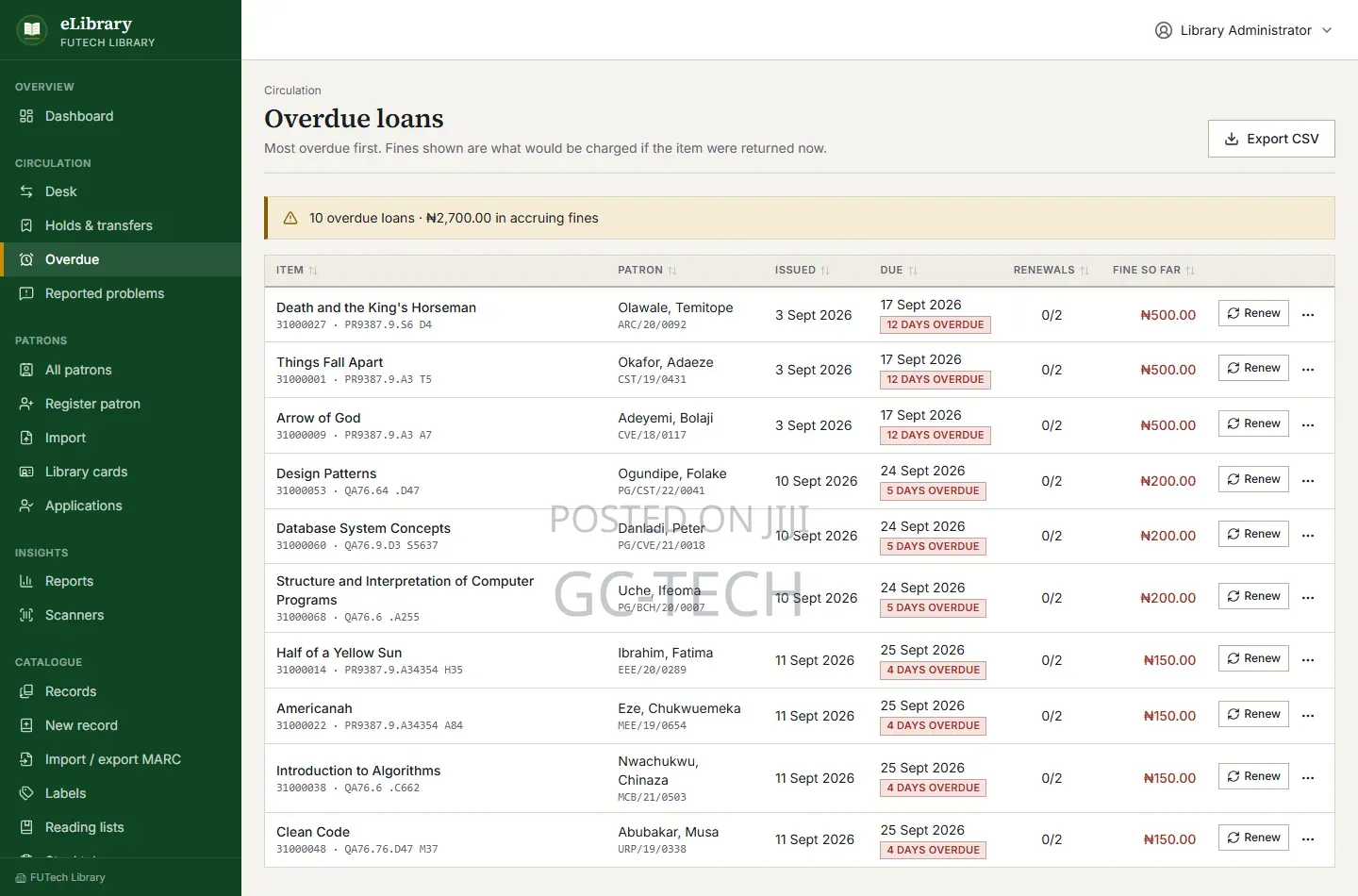Open Reported problems in sidebar

[121, 293]
